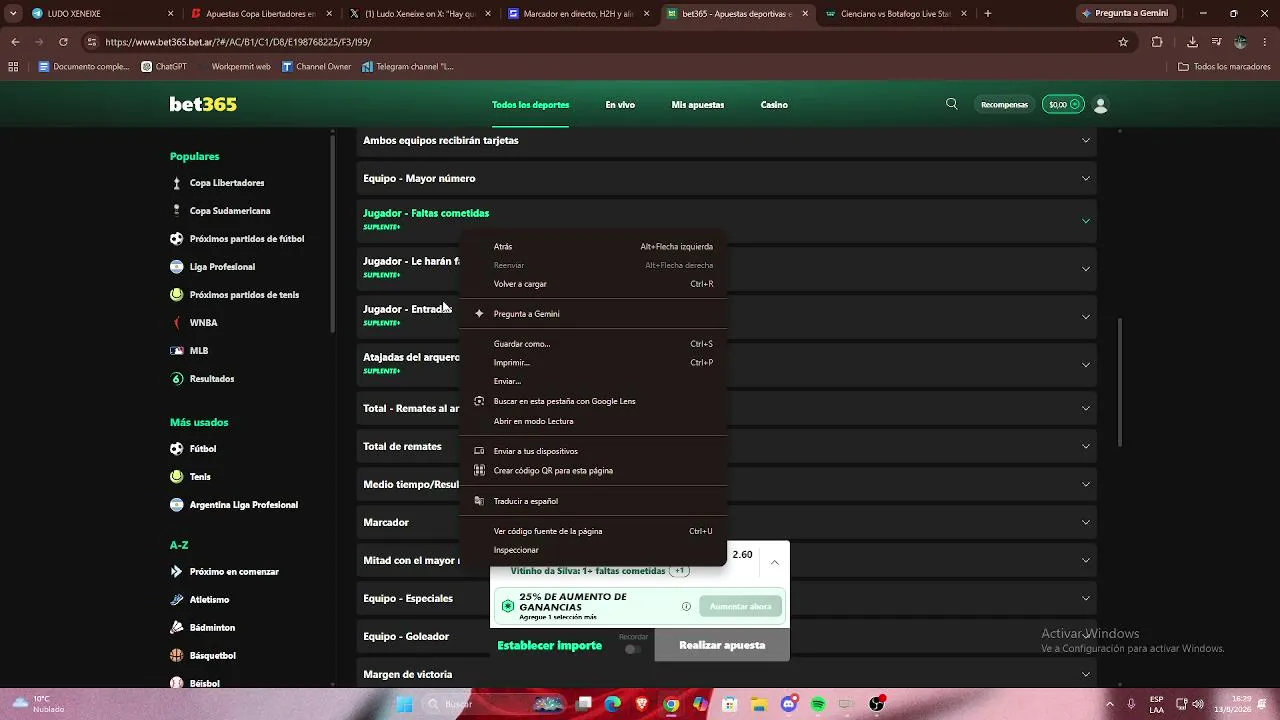Click the MLB logo icon in sidebar

[x=177, y=351]
